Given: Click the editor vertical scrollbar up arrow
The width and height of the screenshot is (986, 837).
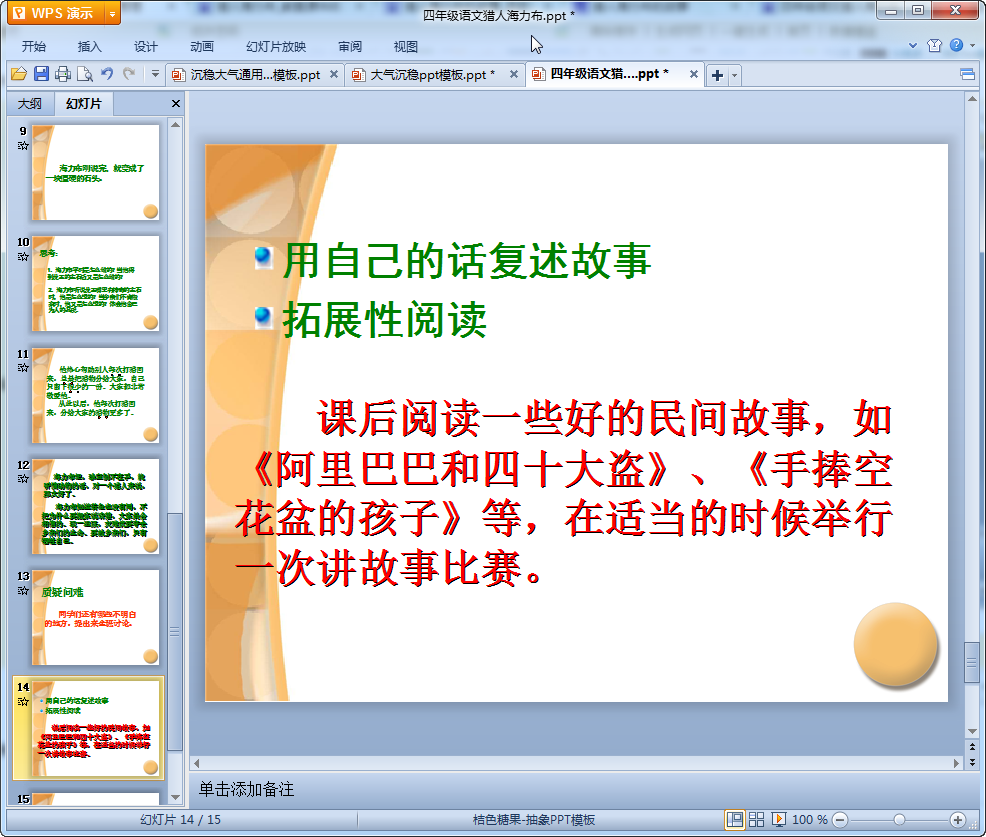Looking at the screenshot, I should coord(972,99).
